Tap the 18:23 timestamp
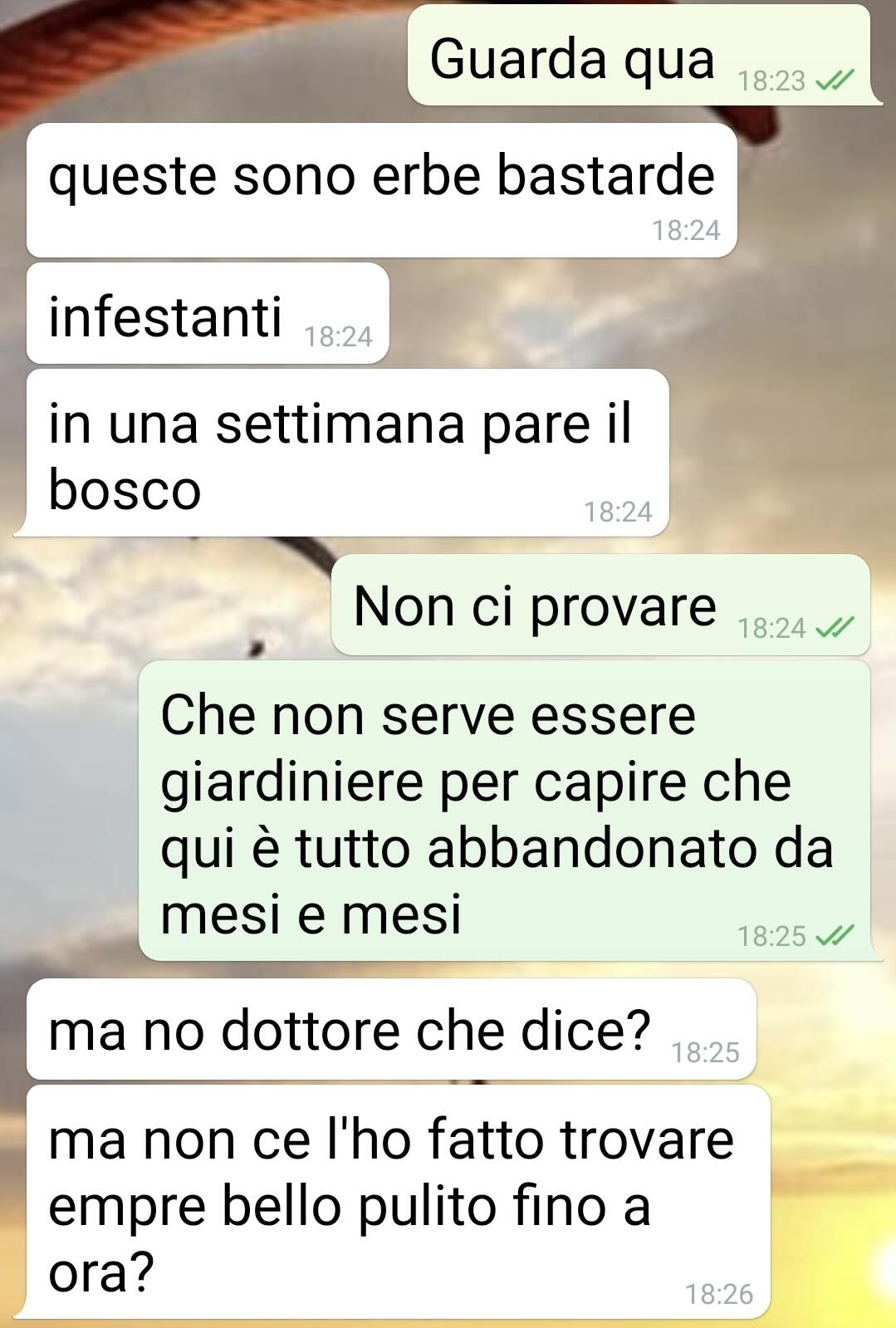The height and width of the screenshot is (1328, 896). pos(772,81)
